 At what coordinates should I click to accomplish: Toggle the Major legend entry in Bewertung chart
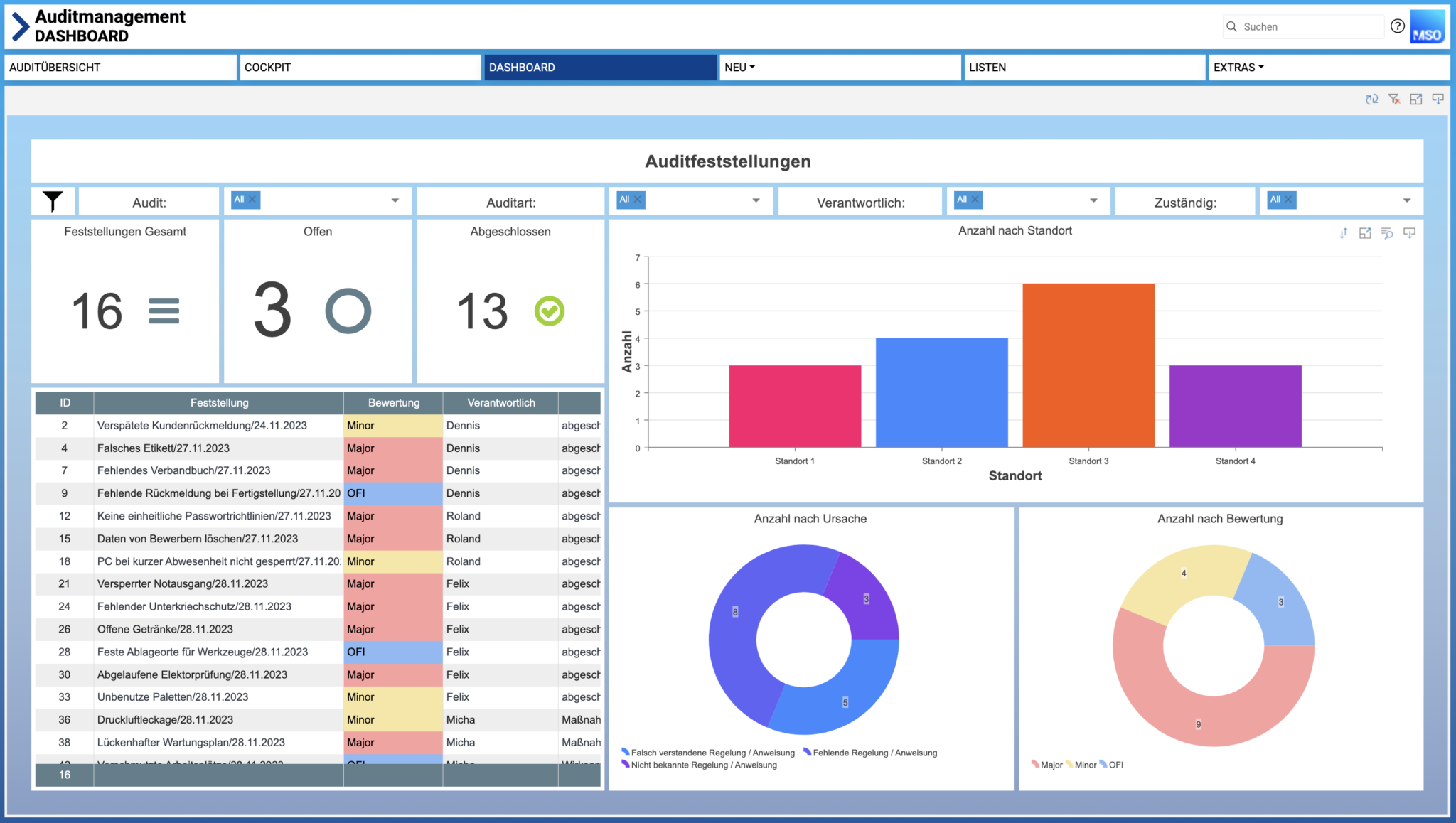(1051, 765)
